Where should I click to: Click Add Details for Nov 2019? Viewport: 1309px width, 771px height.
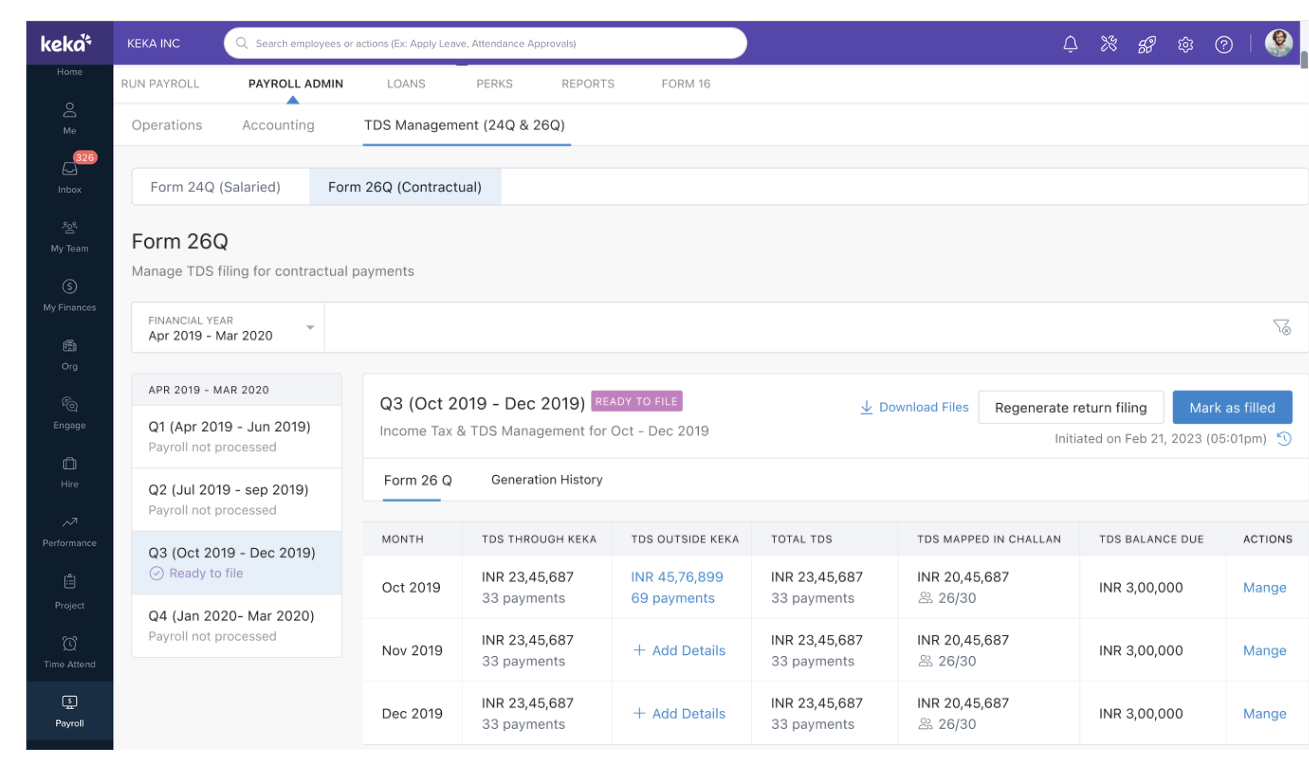pyautogui.click(x=679, y=651)
